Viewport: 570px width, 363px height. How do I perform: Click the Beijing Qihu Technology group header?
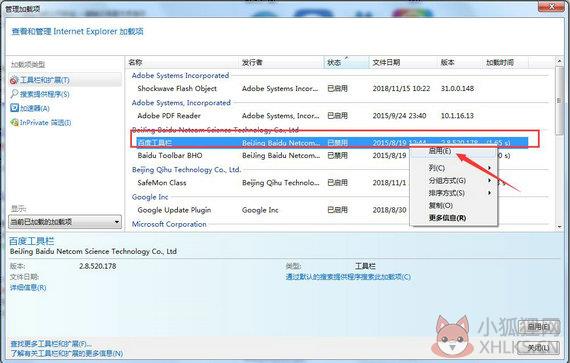pyautogui.click(x=186, y=170)
